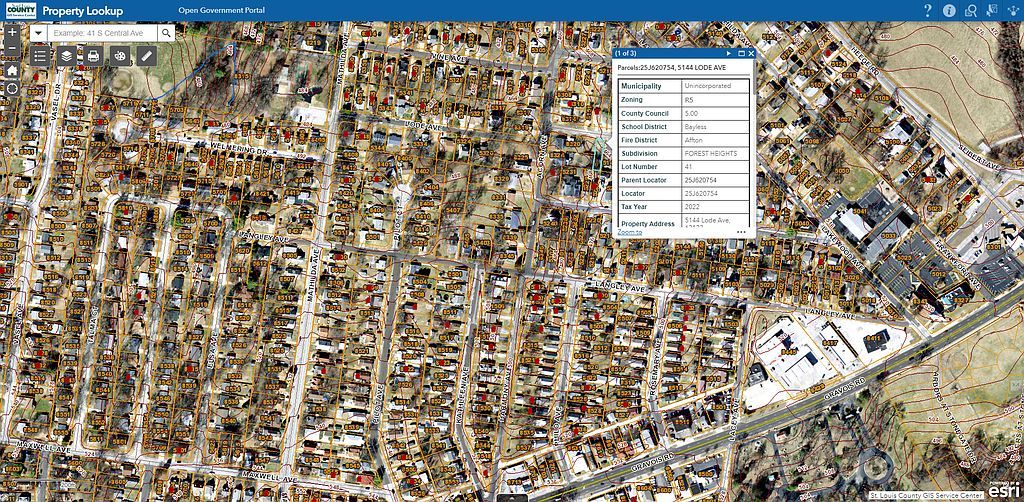Click the Zoom to link
Image resolution: width=1024 pixels, height=502 pixels.
point(629,232)
